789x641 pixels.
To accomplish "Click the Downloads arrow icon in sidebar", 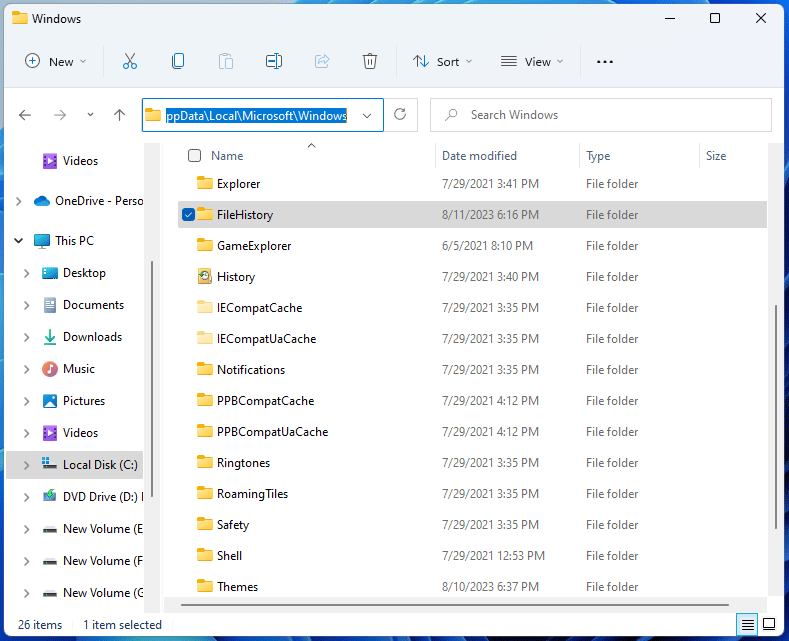I will coord(50,337).
